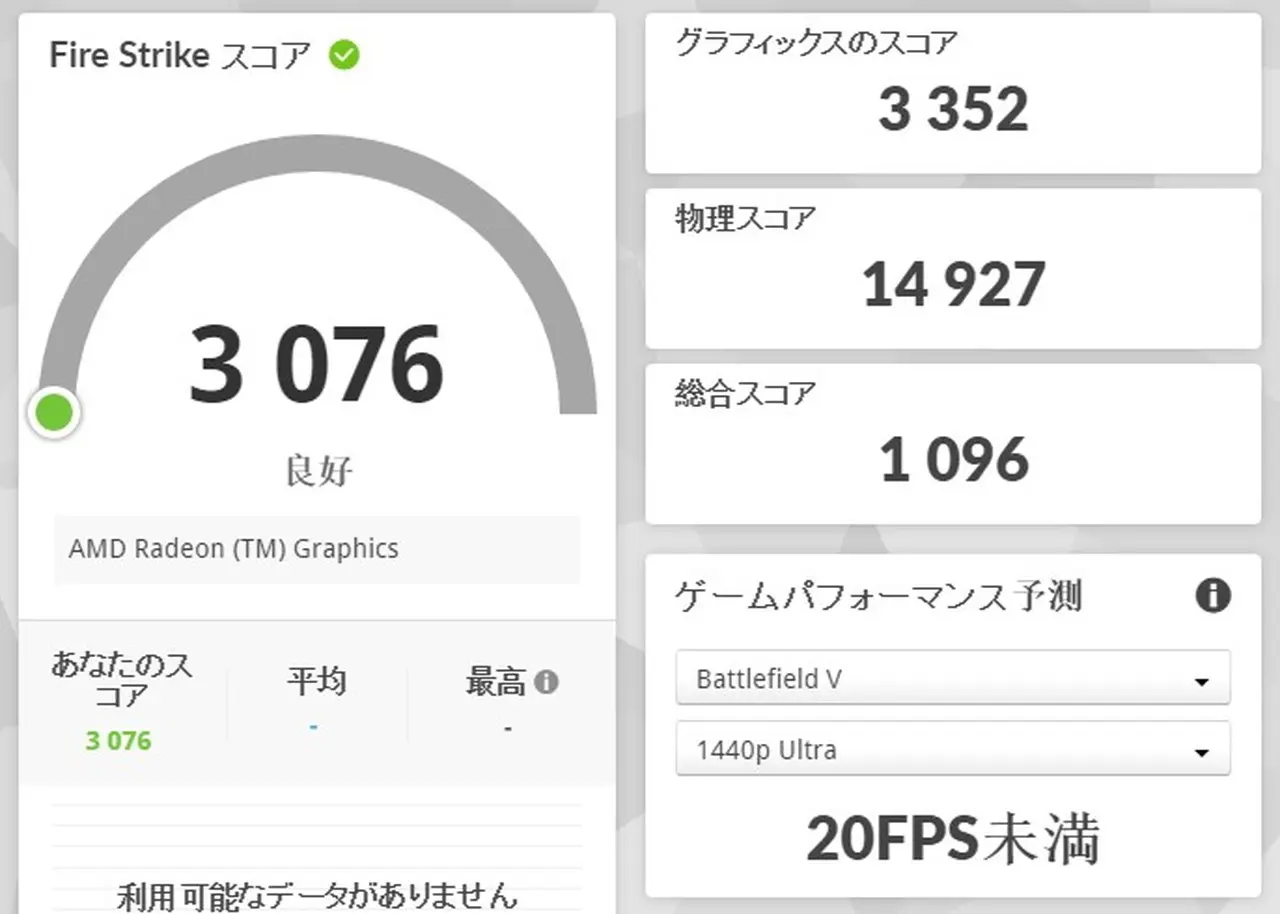The width and height of the screenshot is (1280, 914).
Task: Select the AMD Radeon (TM) Graphics field
Action: point(317,549)
